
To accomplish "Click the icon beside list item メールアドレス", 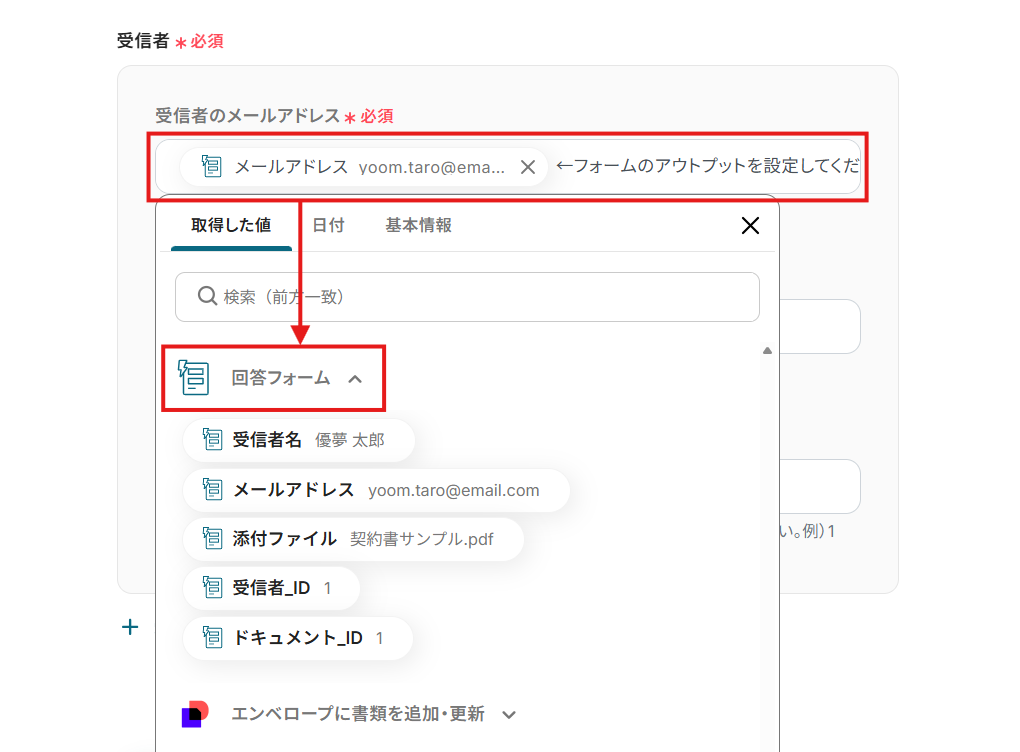I will [x=211, y=489].
